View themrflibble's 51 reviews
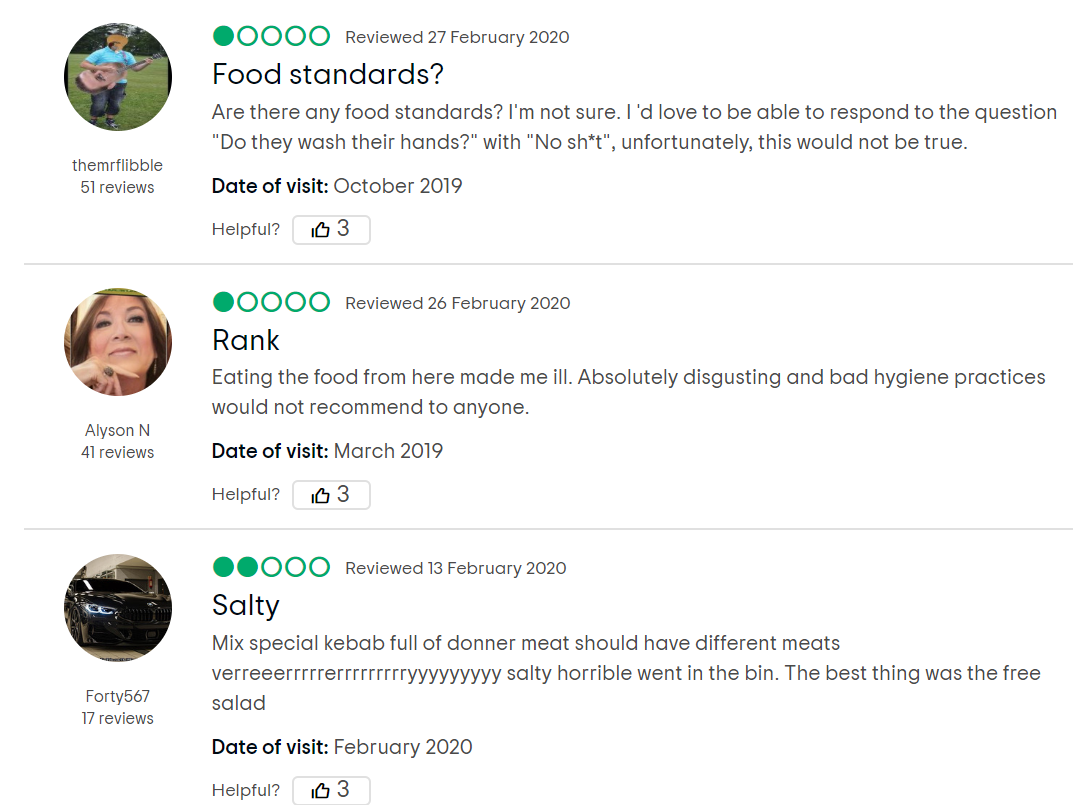Viewport: 1073px width, 805px height. 118,187
